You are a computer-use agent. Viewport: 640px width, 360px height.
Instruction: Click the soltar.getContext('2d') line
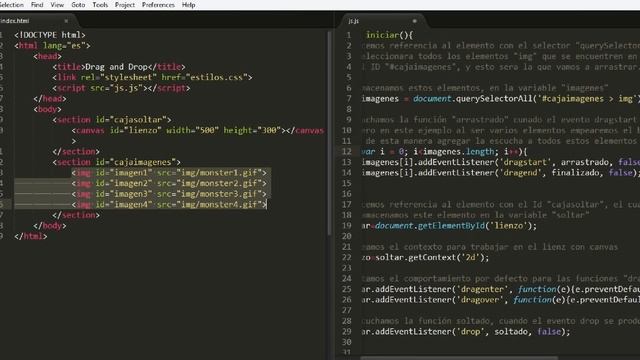425,258
